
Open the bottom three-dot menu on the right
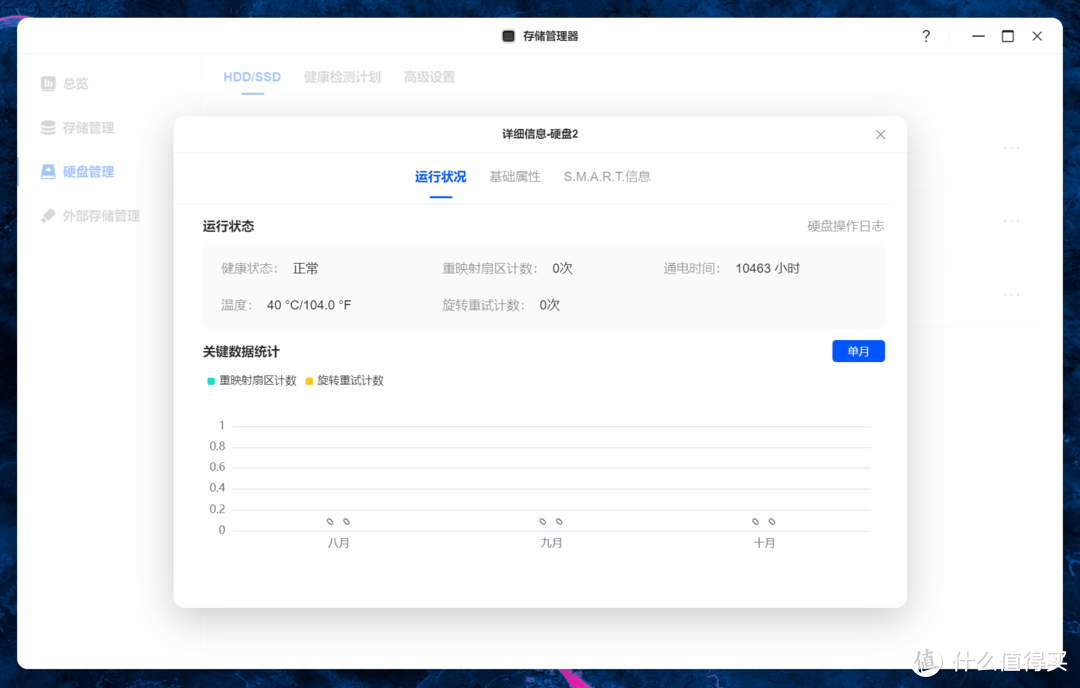[1010, 294]
